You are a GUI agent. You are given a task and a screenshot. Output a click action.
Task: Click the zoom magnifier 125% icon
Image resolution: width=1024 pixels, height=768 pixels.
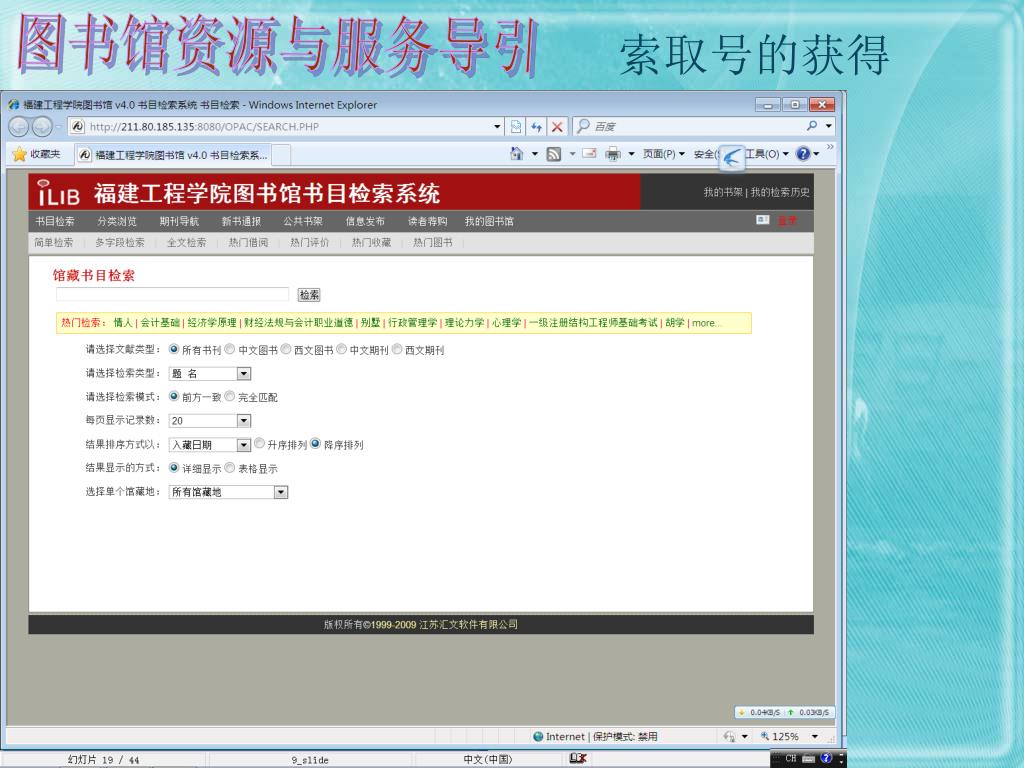[765, 736]
